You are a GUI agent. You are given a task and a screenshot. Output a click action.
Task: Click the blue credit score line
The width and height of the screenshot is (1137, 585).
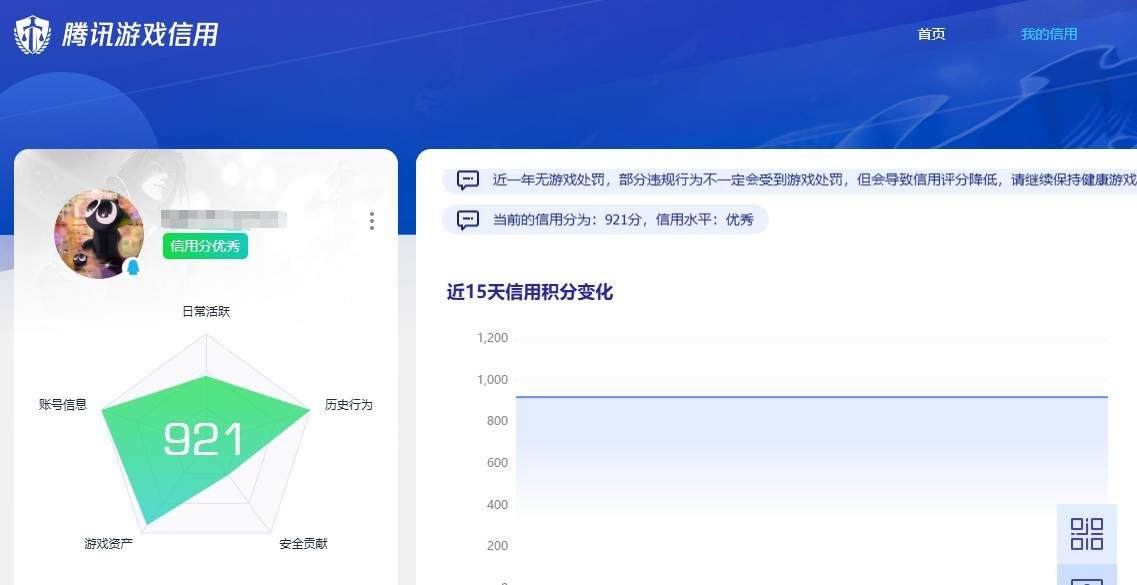coord(812,397)
